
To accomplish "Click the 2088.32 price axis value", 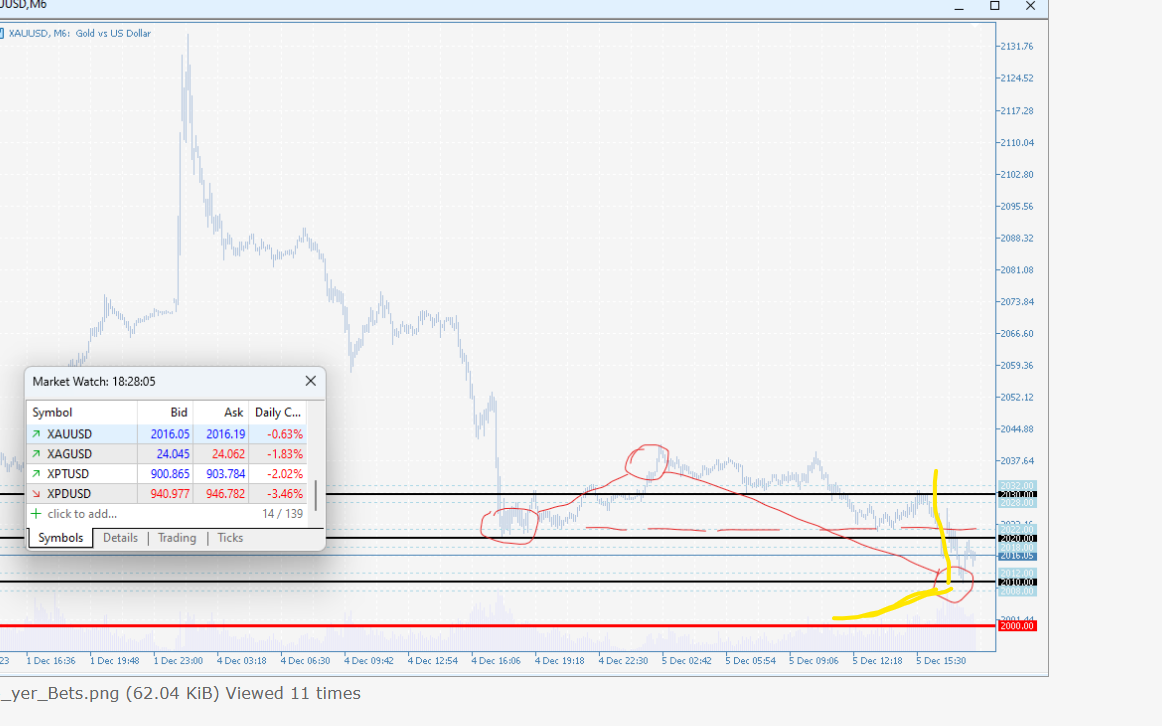I will [1017, 238].
